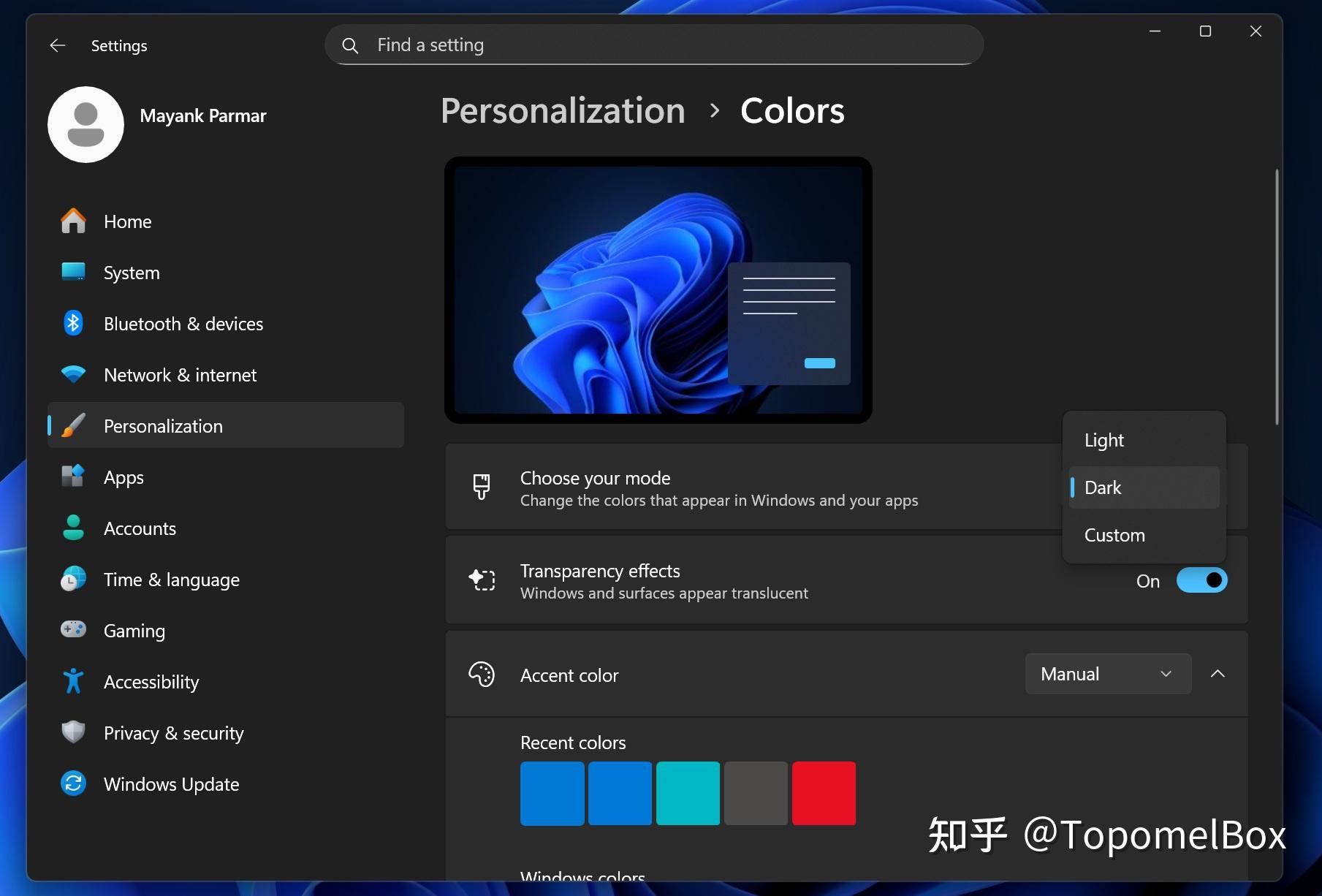
Task: Click the System monitor icon
Action: click(x=73, y=272)
